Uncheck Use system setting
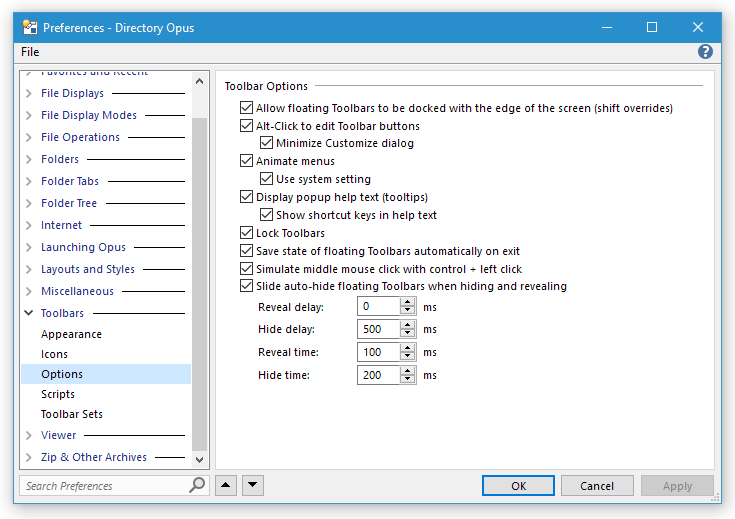Screen dimensions: 735x519 coord(266,179)
